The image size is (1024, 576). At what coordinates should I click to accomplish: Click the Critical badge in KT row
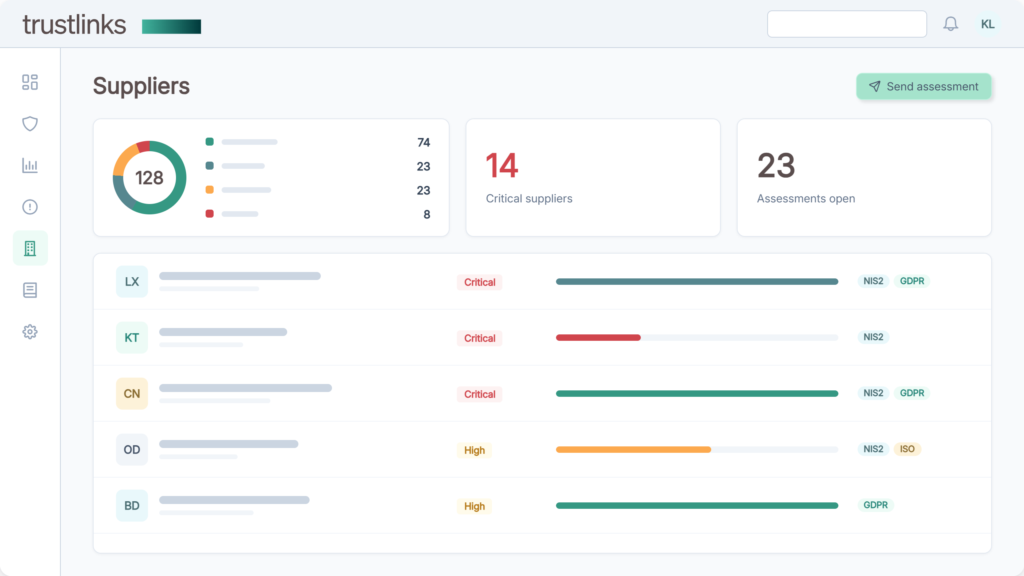[x=479, y=338]
